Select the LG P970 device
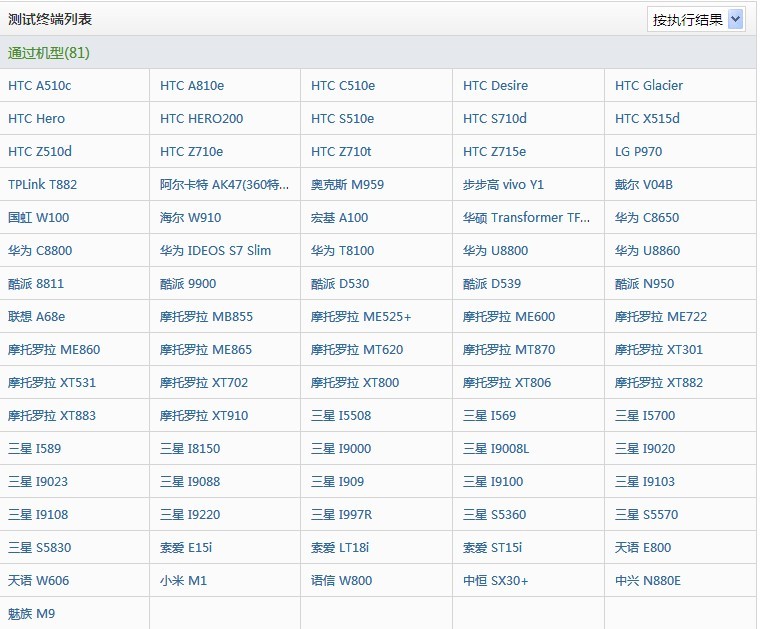The width and height of the screenshot is (760, 629). click(638, 152)
